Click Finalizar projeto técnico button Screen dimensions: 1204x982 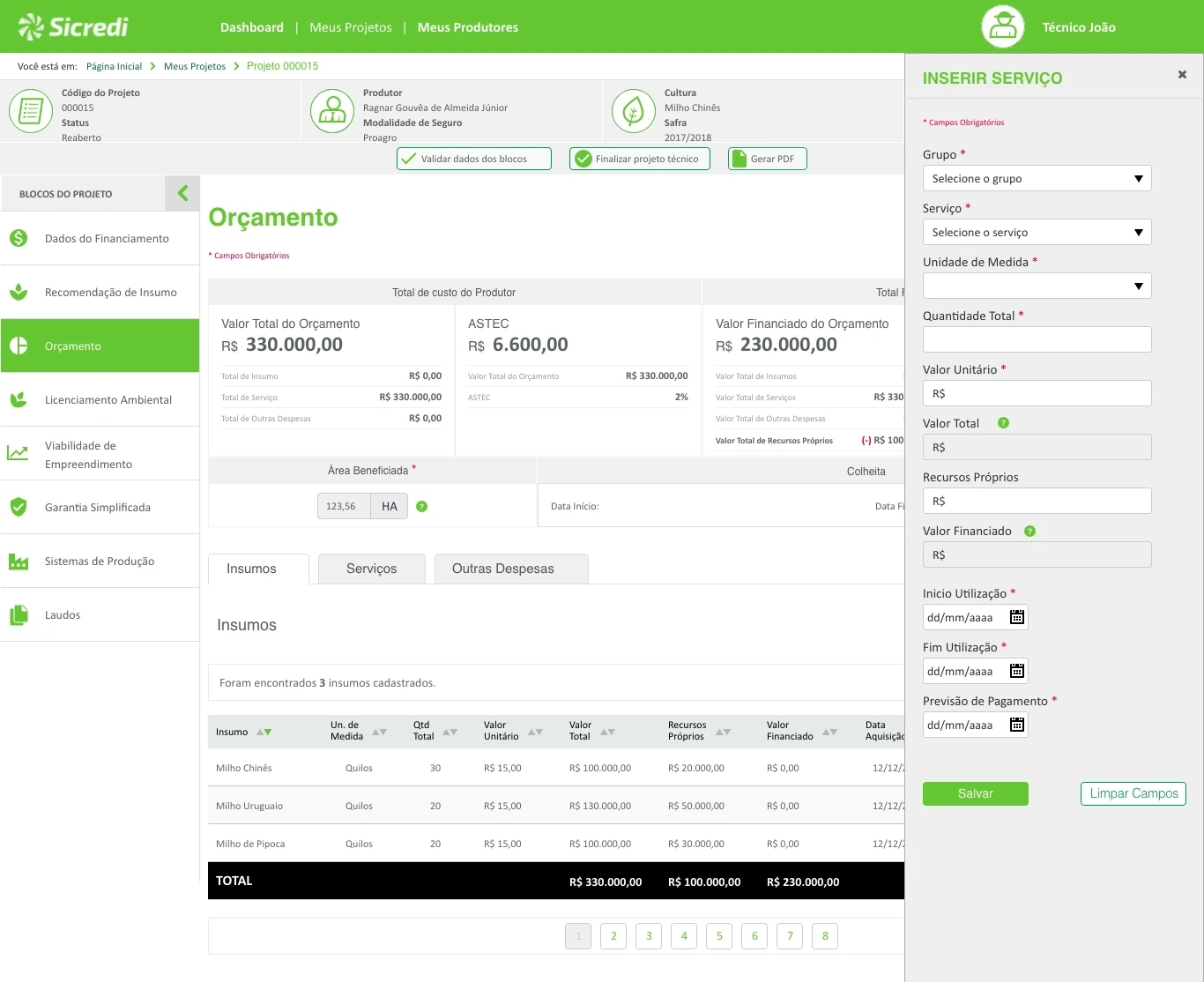tap(640, 159)
